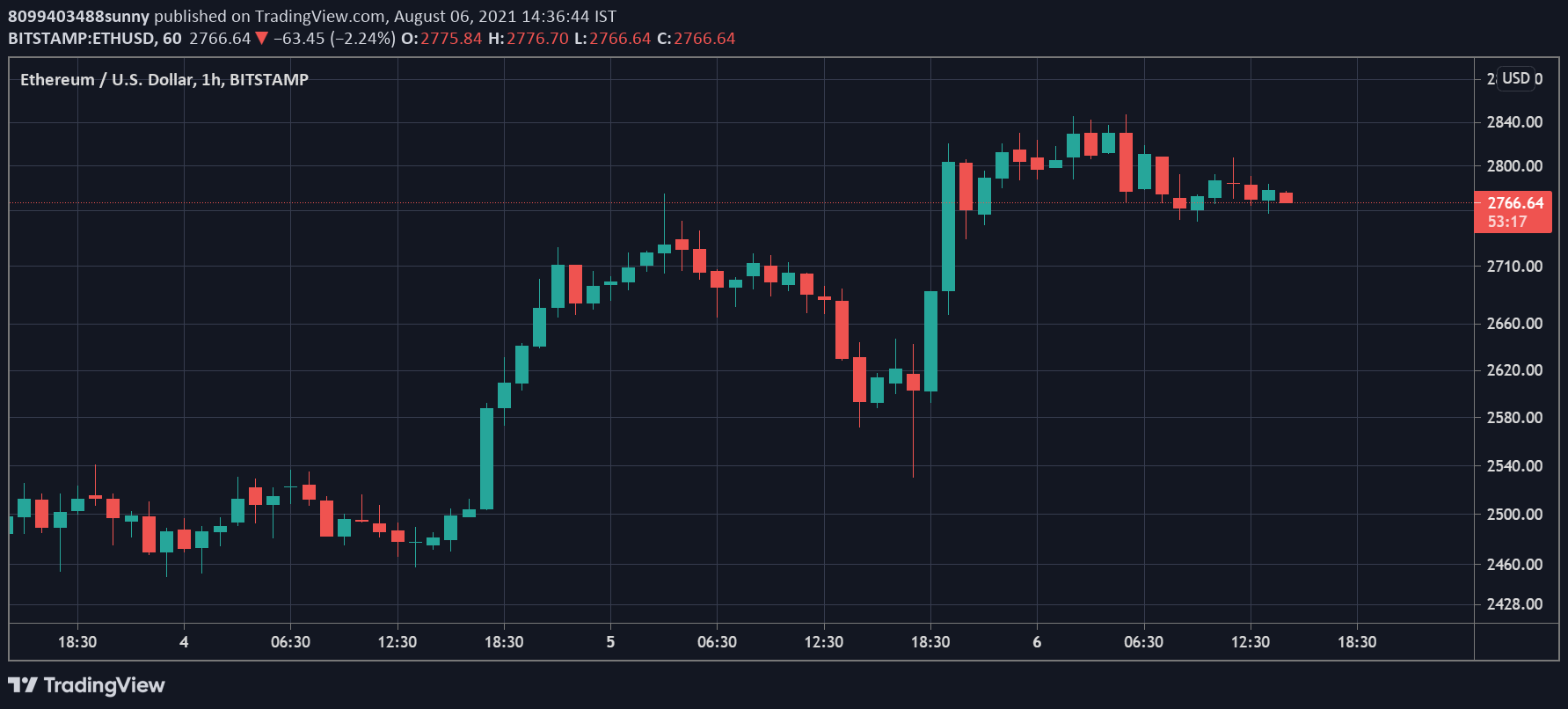Select the 2428.00 price scale label
The height and width of the screenshot is (709, 1568).
[1514, 603]
